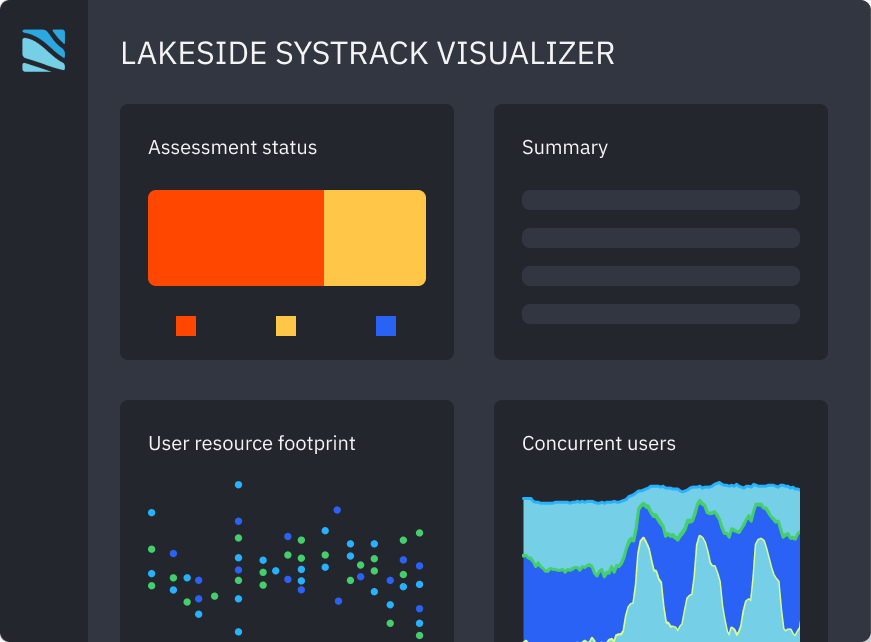Open the Assessment status panel title
871x642 pixels.
233,148
